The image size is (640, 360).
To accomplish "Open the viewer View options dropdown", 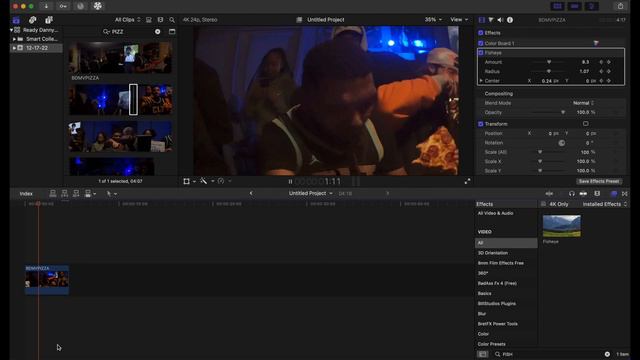I will [459, 20].
